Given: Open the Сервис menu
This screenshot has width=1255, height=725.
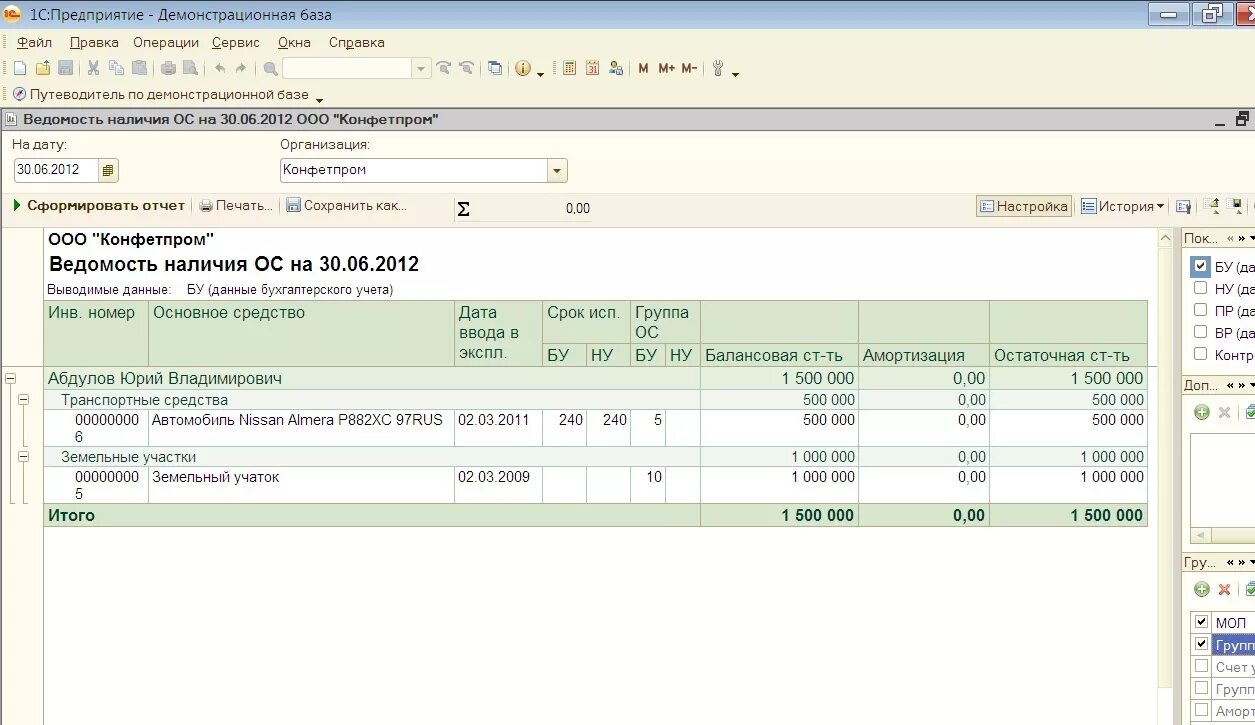Looking at the screenshot, I should pyautogui.click(x=236, y=42).
